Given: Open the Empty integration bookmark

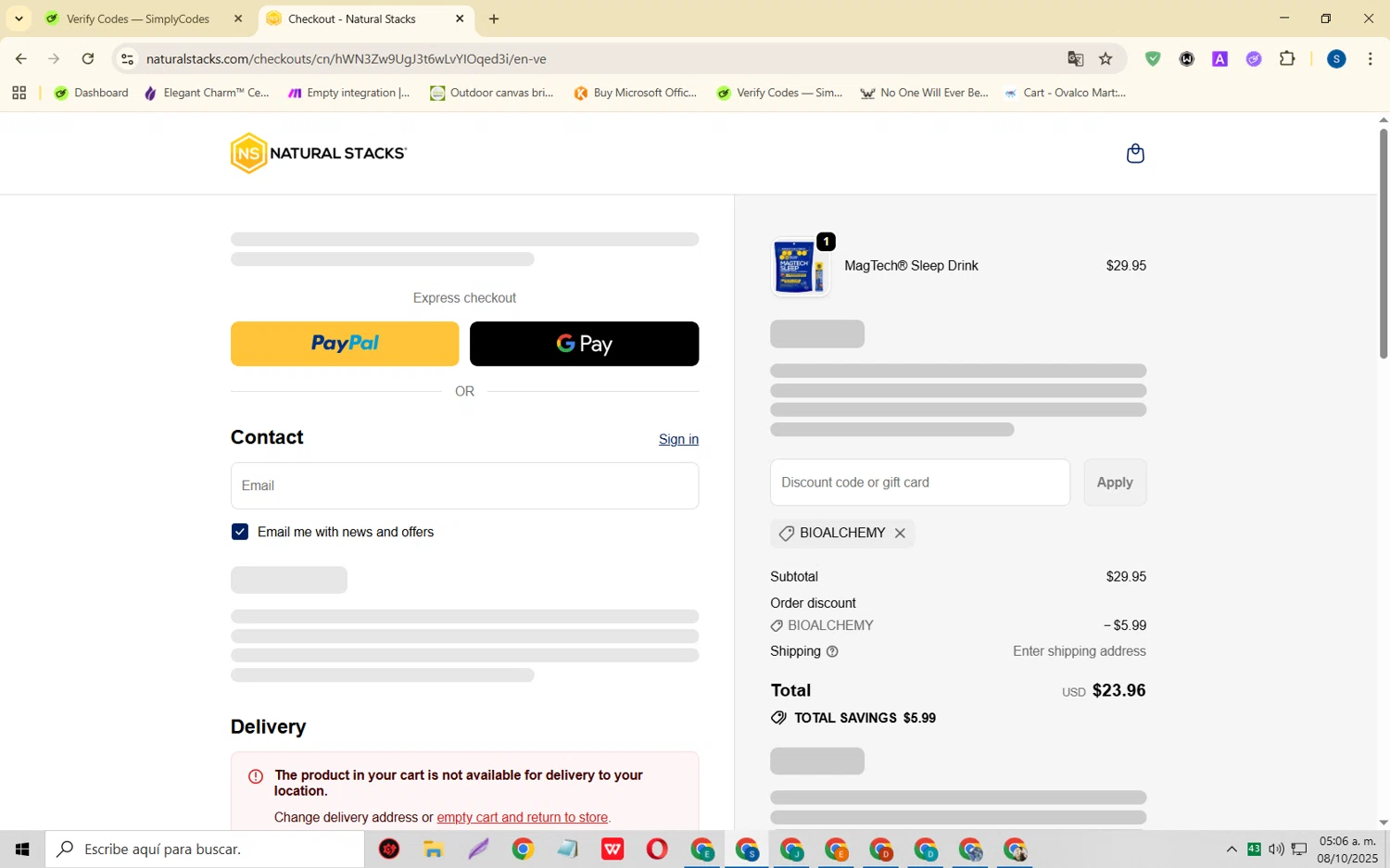Looking at the screenshot, I should coord(349,93).
